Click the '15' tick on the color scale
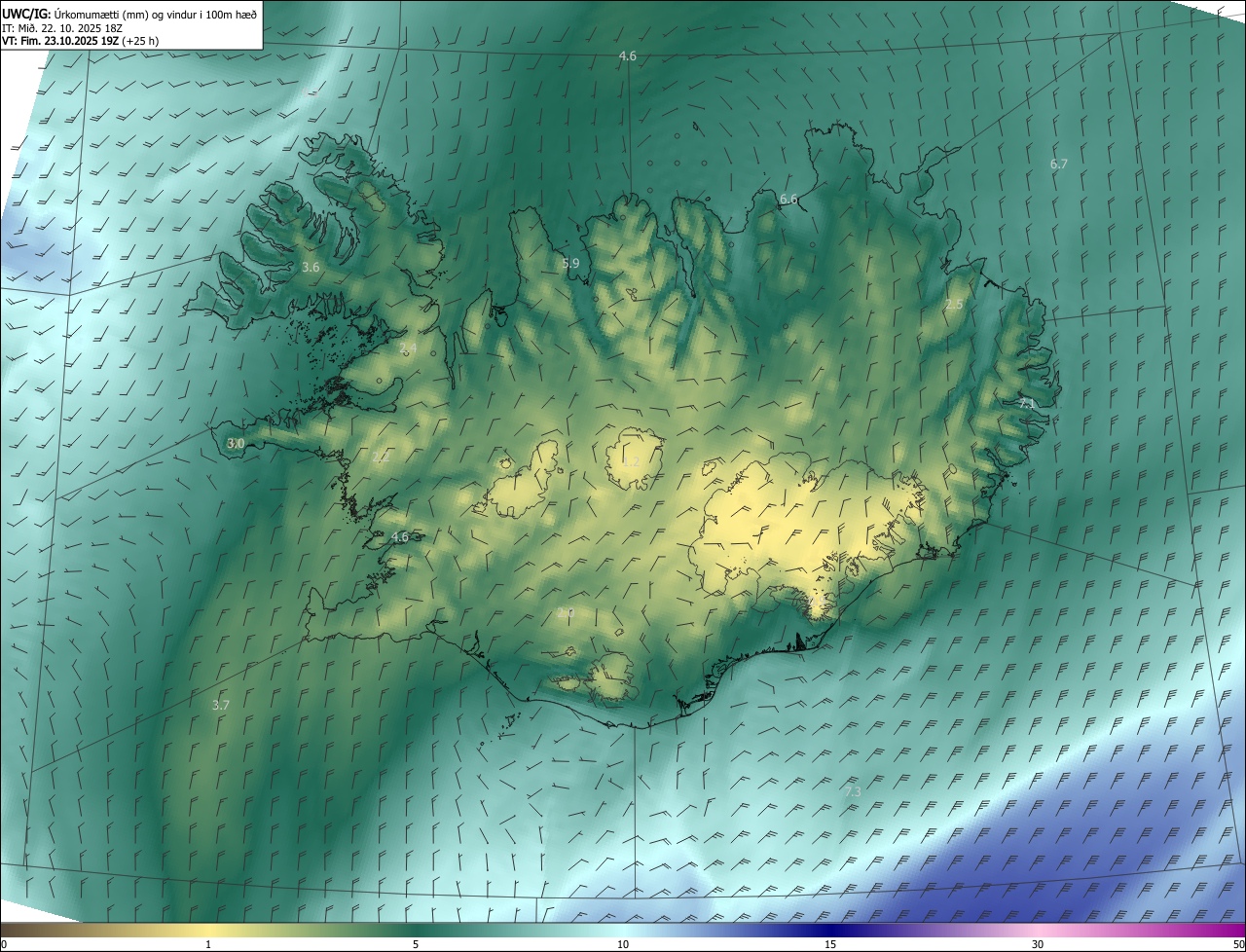 [830, 944]
